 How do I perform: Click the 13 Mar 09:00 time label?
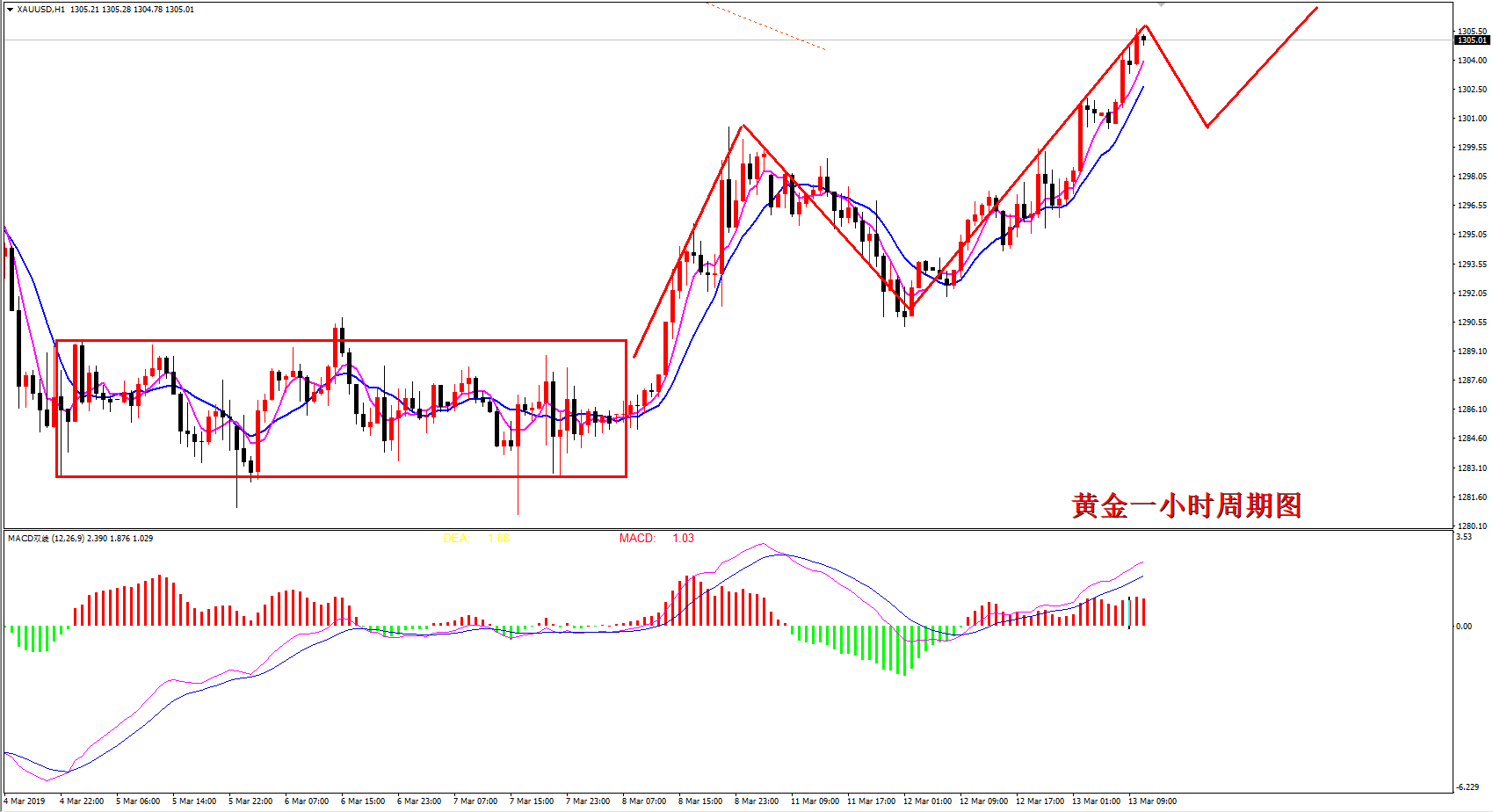(1152, 801)
